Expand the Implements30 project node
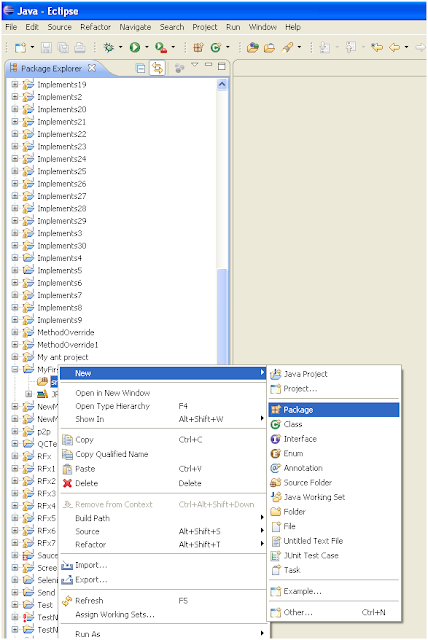 (x=15, y=246)
